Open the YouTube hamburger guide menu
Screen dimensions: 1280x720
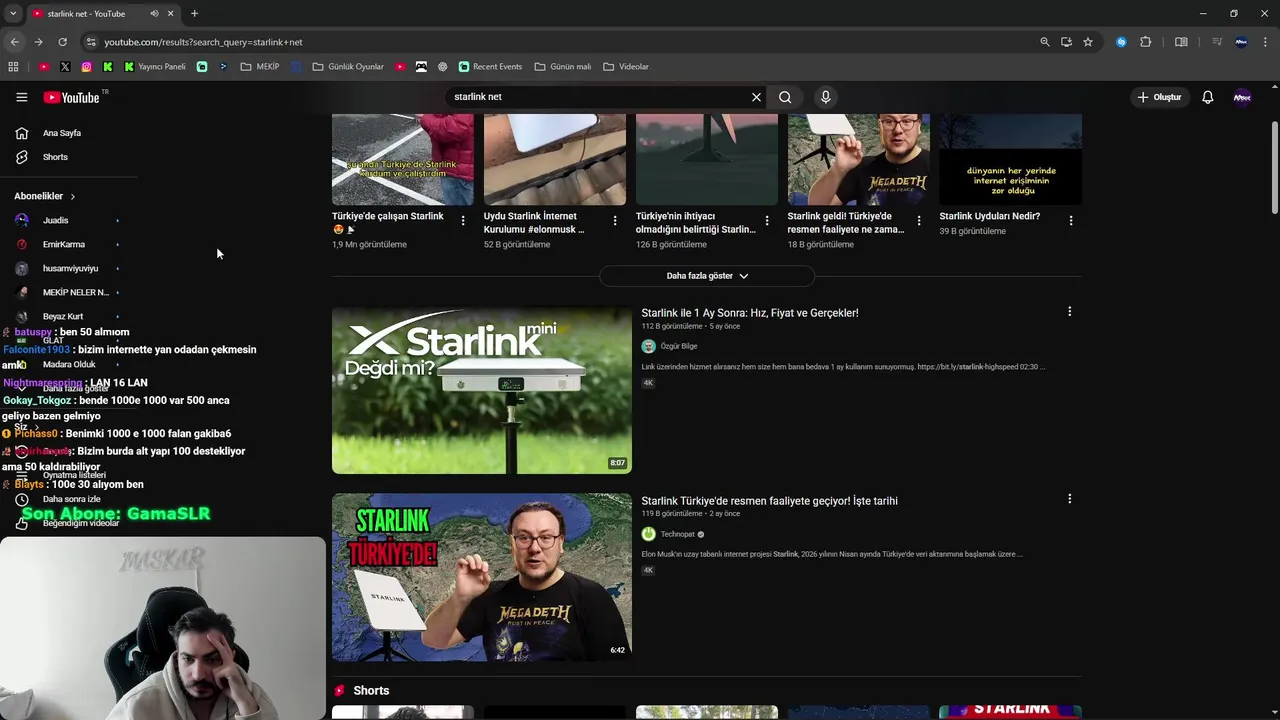coord(21,97)
